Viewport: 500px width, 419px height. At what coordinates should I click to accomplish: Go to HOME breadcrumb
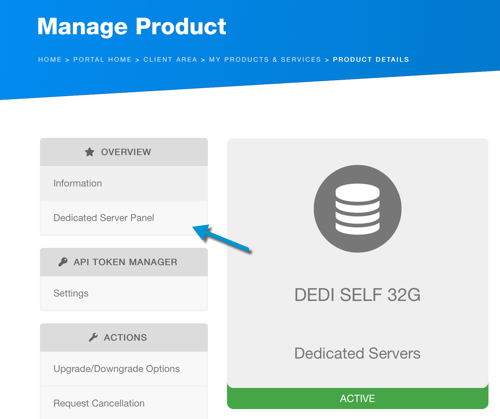pos(50,60)
